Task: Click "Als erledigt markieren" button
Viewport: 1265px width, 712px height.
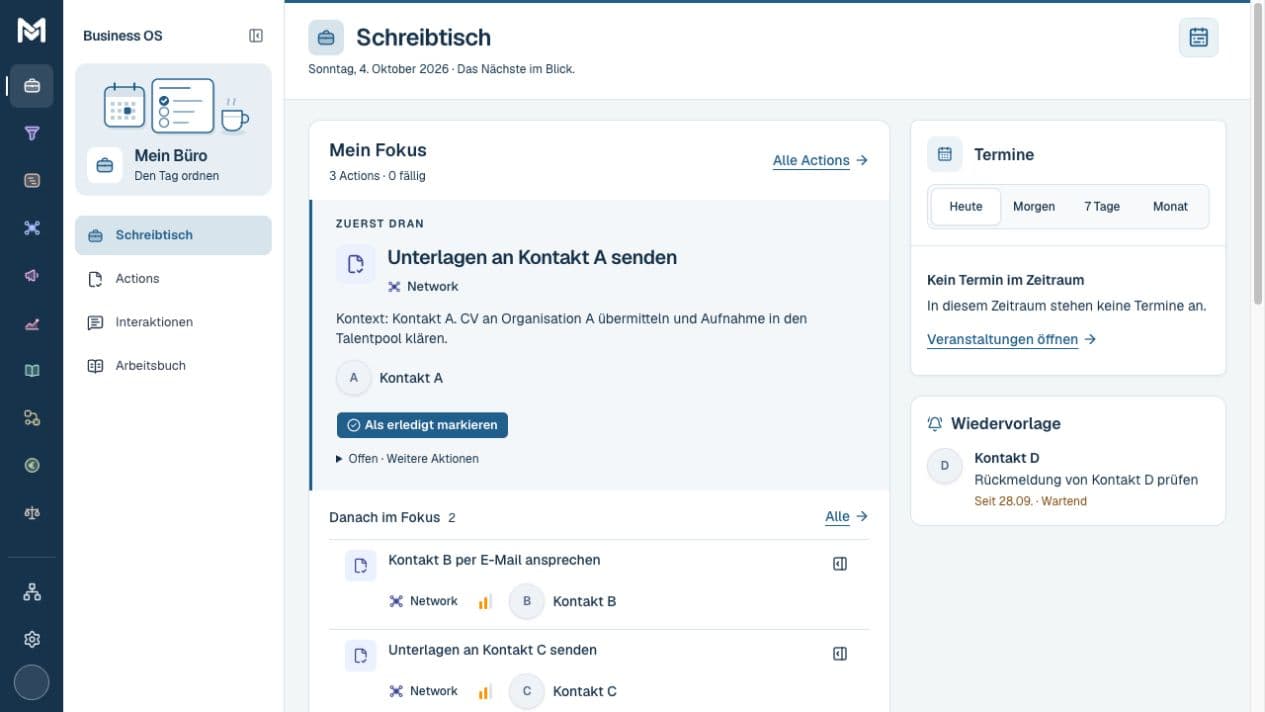Action: (x=422, y=425)
